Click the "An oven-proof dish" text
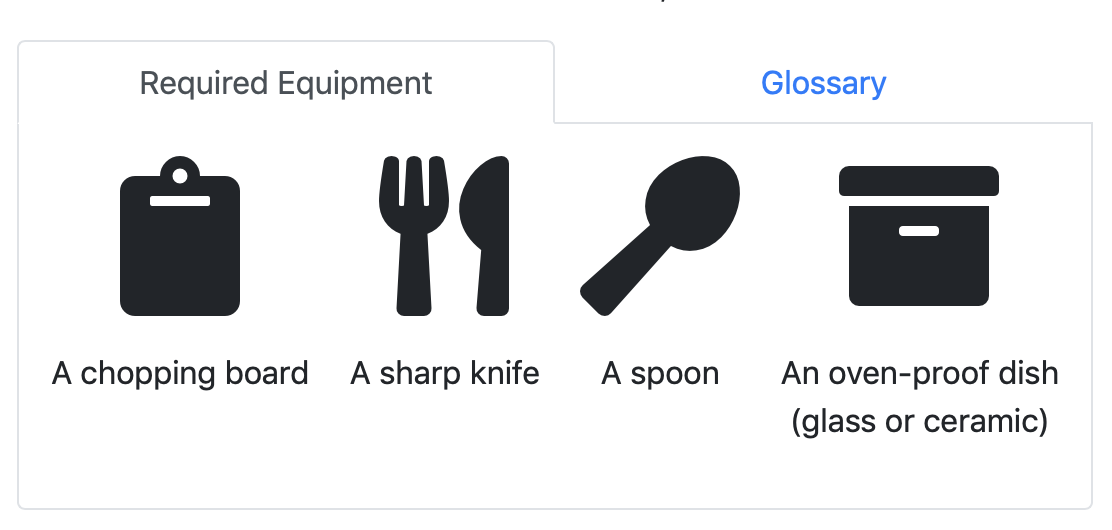Image resolution: width=1112 pixels, height=530 pixels. 920,373
